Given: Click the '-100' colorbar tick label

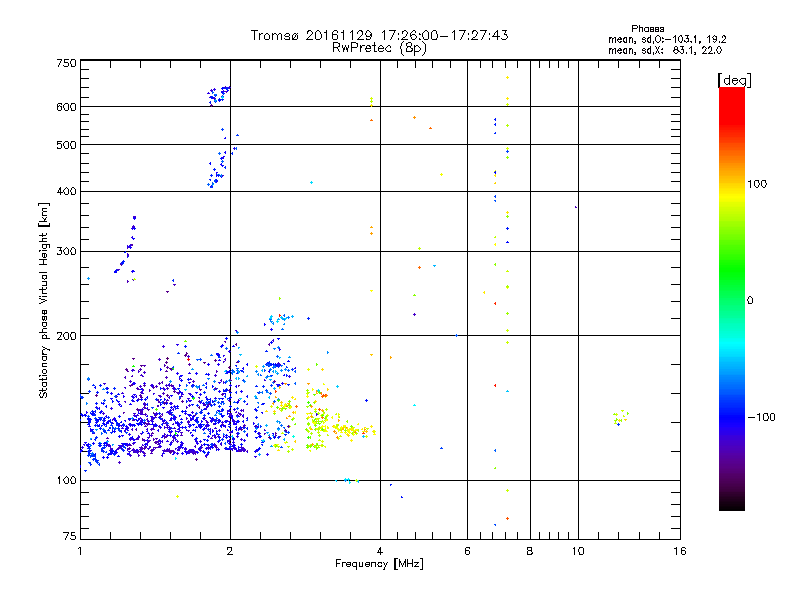Looking at the screenshot, I should (x=761, y=417).
